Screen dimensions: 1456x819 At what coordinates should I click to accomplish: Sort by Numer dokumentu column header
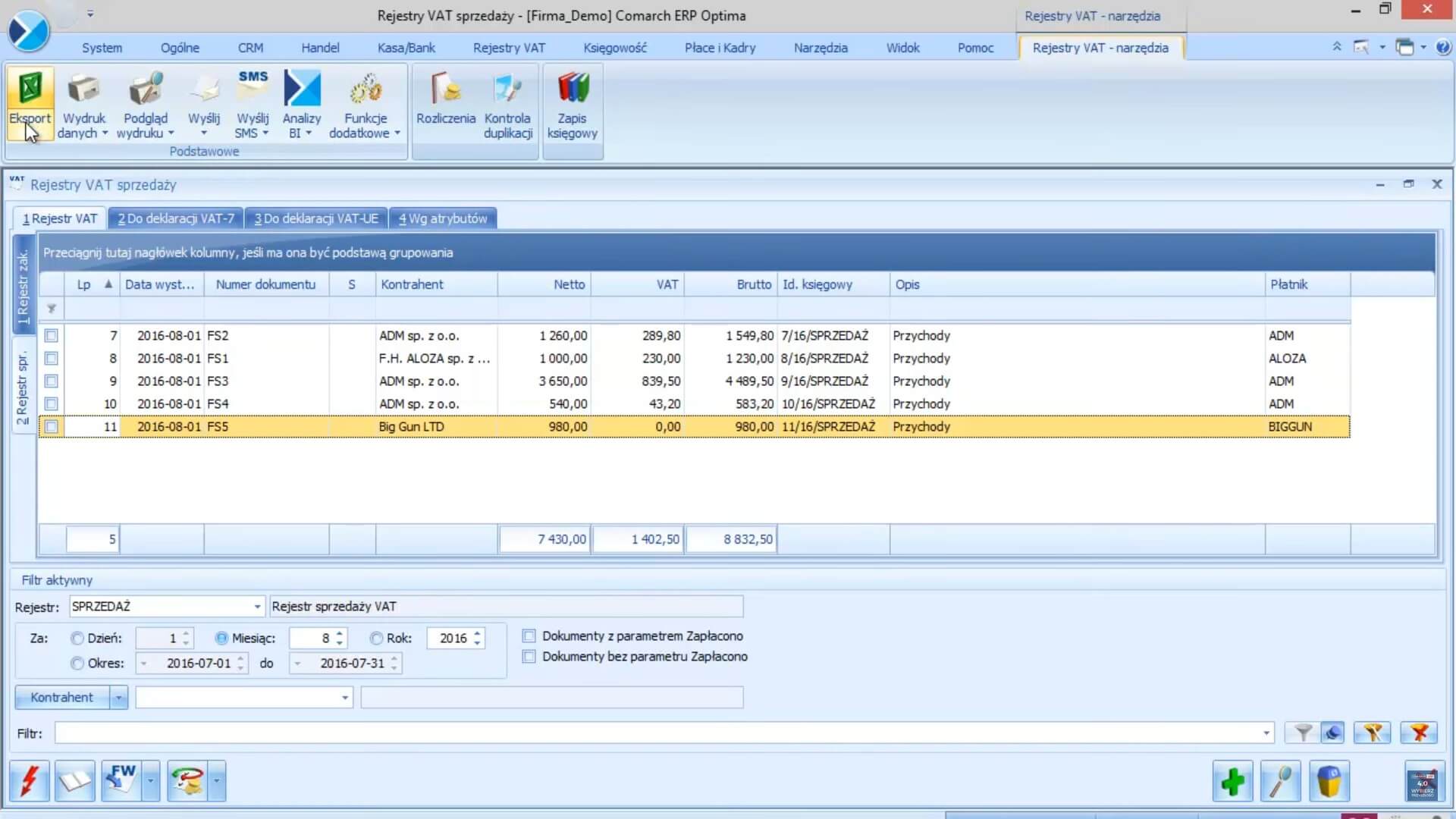tap(266, 284)
